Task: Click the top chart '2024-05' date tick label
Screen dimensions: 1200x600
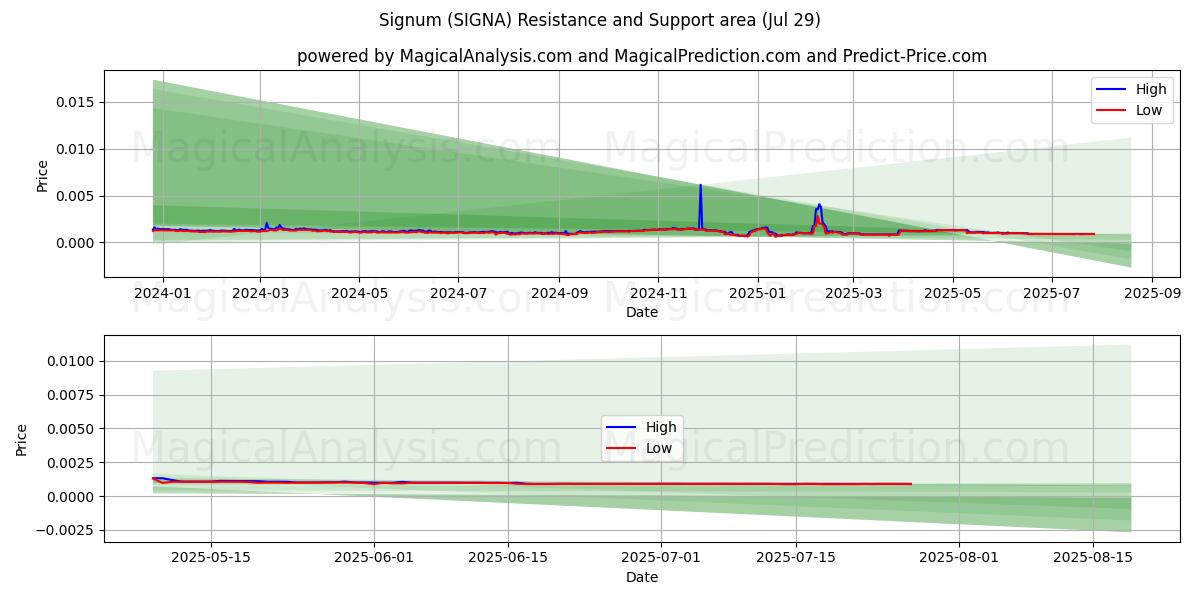Action: click(359, 294)
